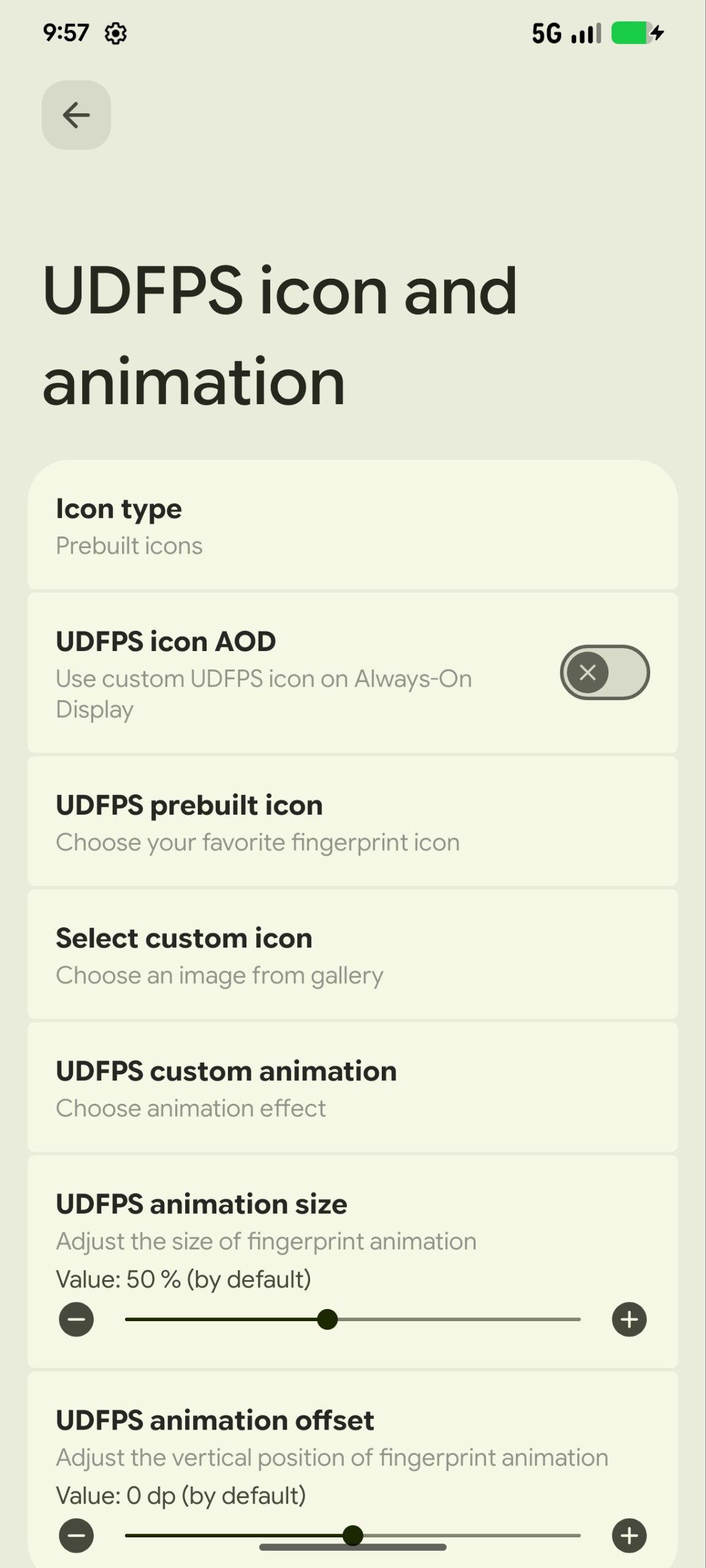Tap the settings gear in status bar
706x1568 pixels.
(x=116, y=33)
